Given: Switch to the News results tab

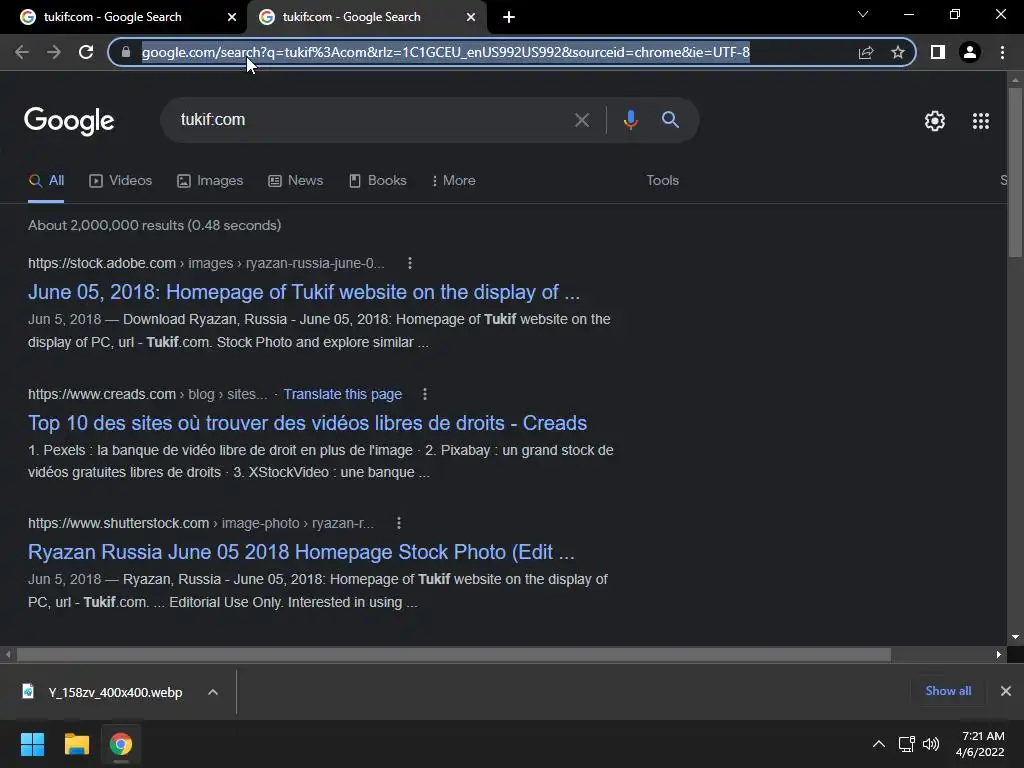Looking at the screenshot, I should 296,181.
